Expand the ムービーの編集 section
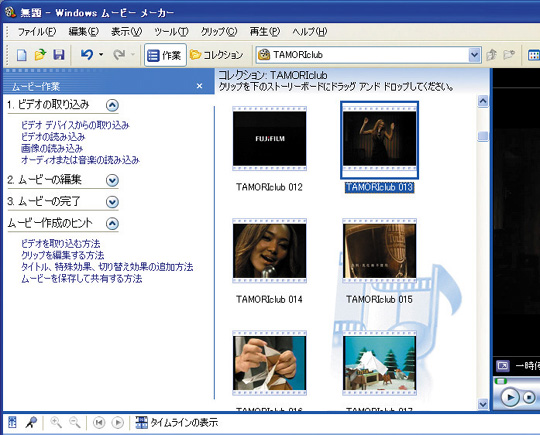Image resolution: width=540 pixels, height=435 pixels. click(x=112, y=180)
